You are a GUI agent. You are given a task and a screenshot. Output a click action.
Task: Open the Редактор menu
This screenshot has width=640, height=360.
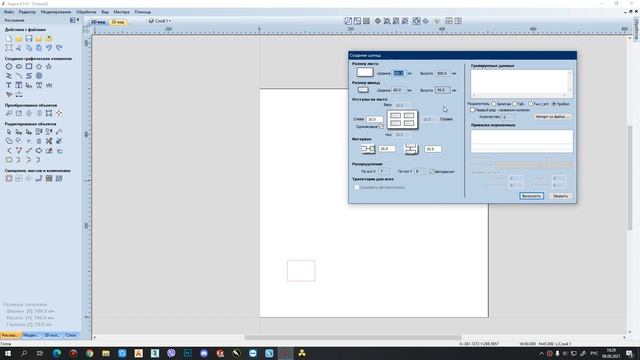click(x=27, y=12)
